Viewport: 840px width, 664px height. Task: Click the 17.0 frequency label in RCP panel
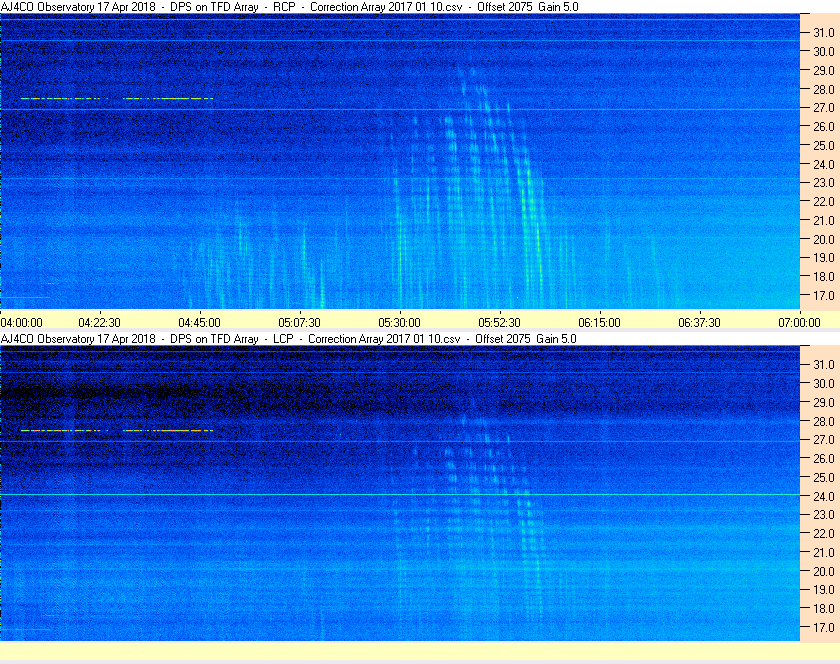(x=824, y=295)
